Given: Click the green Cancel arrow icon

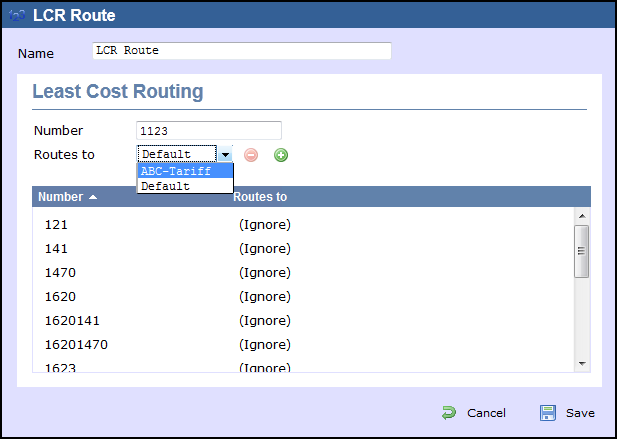Looking at the screenshot, I should 450,413.
